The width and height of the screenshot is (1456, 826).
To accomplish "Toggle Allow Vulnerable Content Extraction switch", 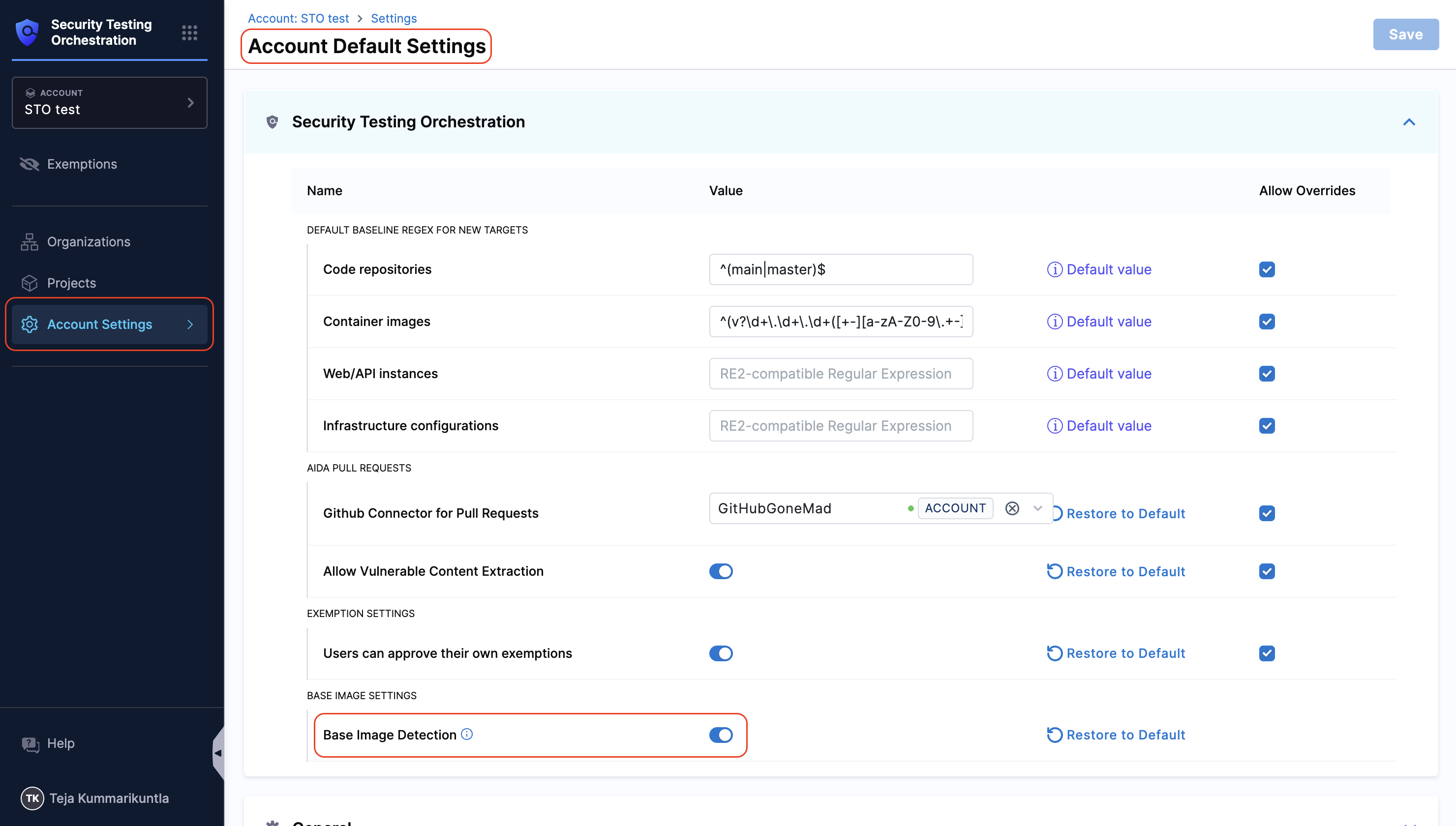I will click(721, 571).
